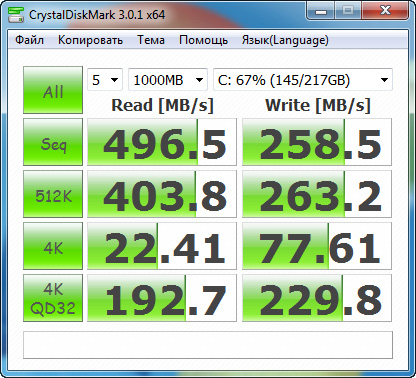
Task: Open the Помощь menu
Action: pyautogui.click(x=203, y=40)
